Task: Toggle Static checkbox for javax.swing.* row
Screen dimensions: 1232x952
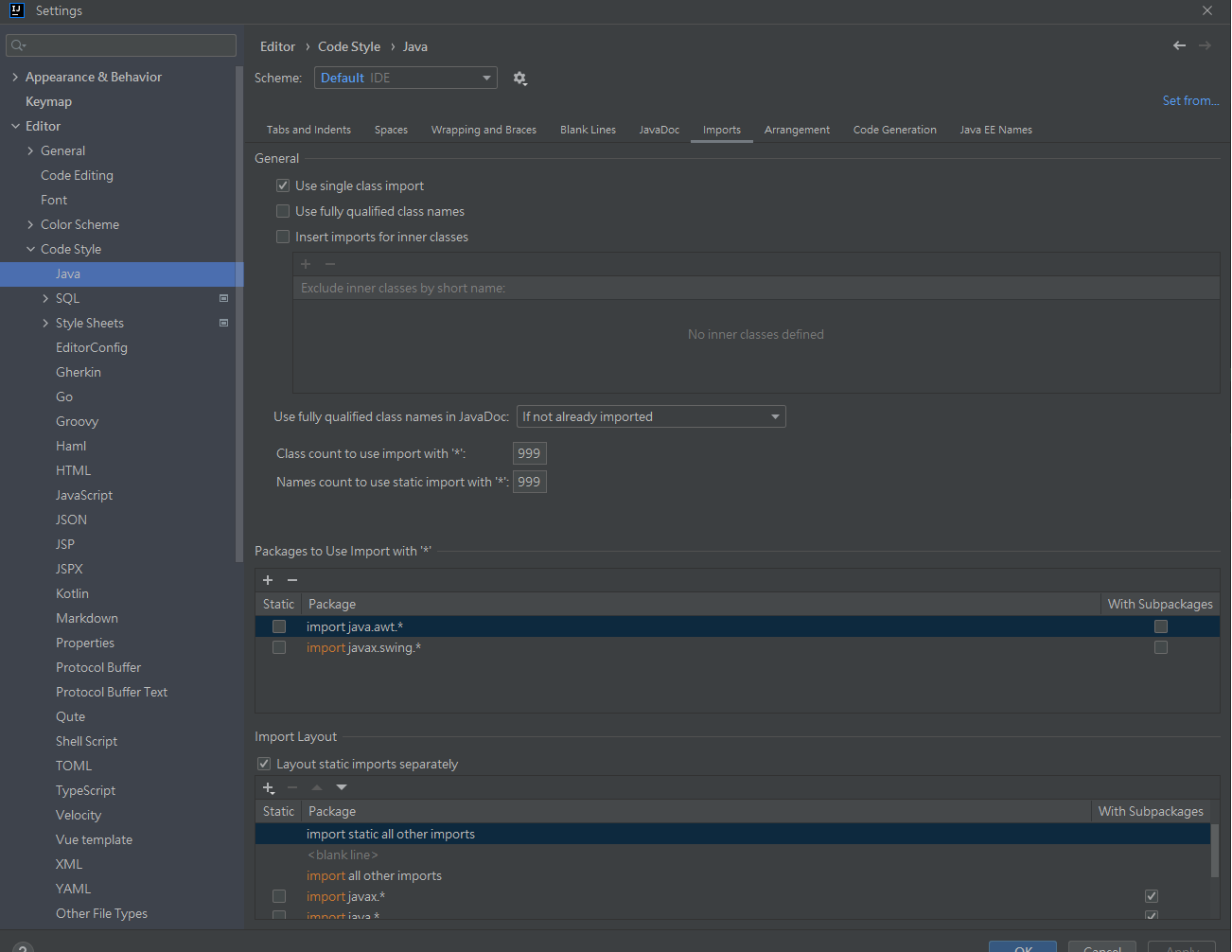Action: (x=279, y=647)
